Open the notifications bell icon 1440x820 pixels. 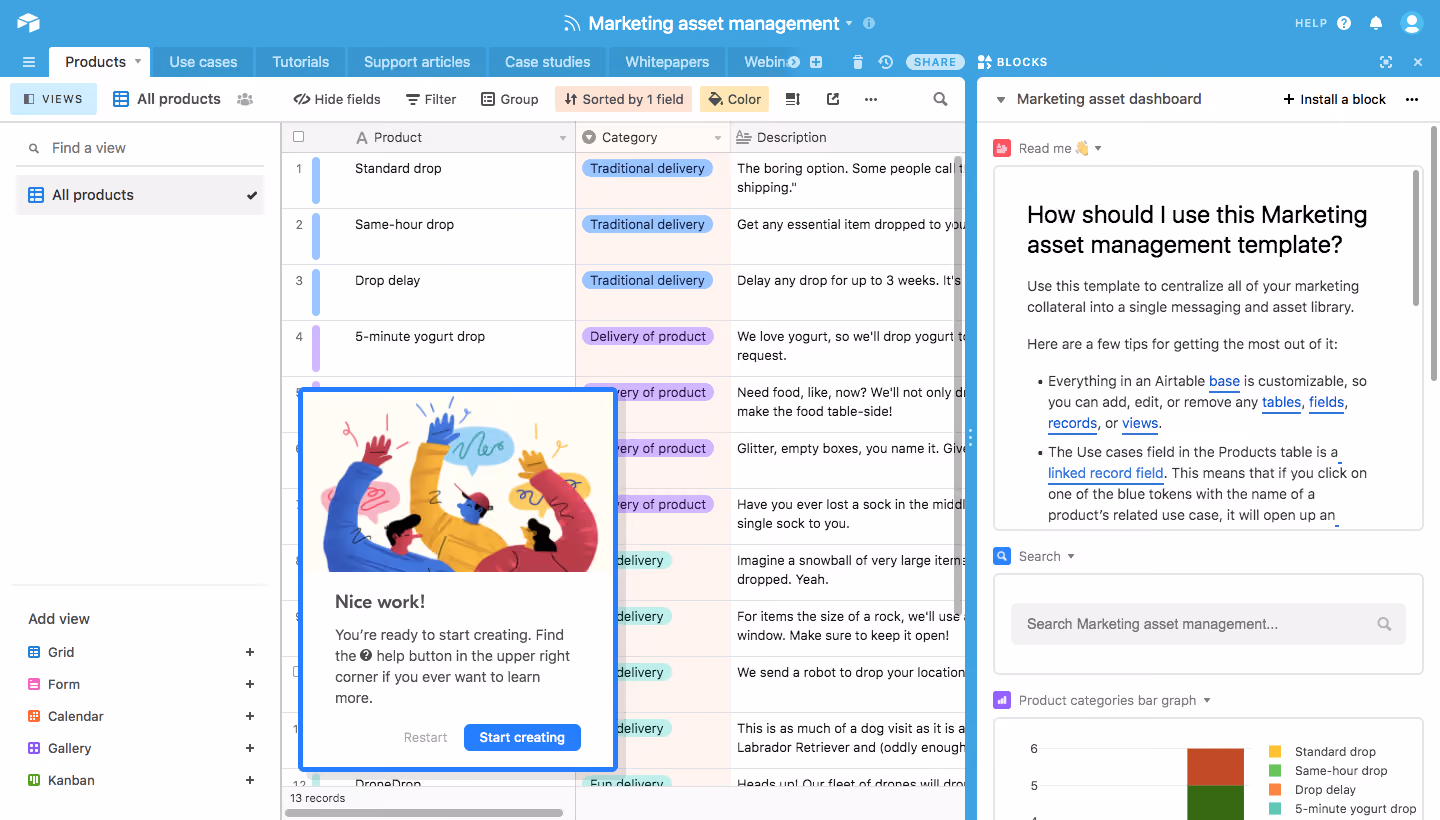point(1376,23)
